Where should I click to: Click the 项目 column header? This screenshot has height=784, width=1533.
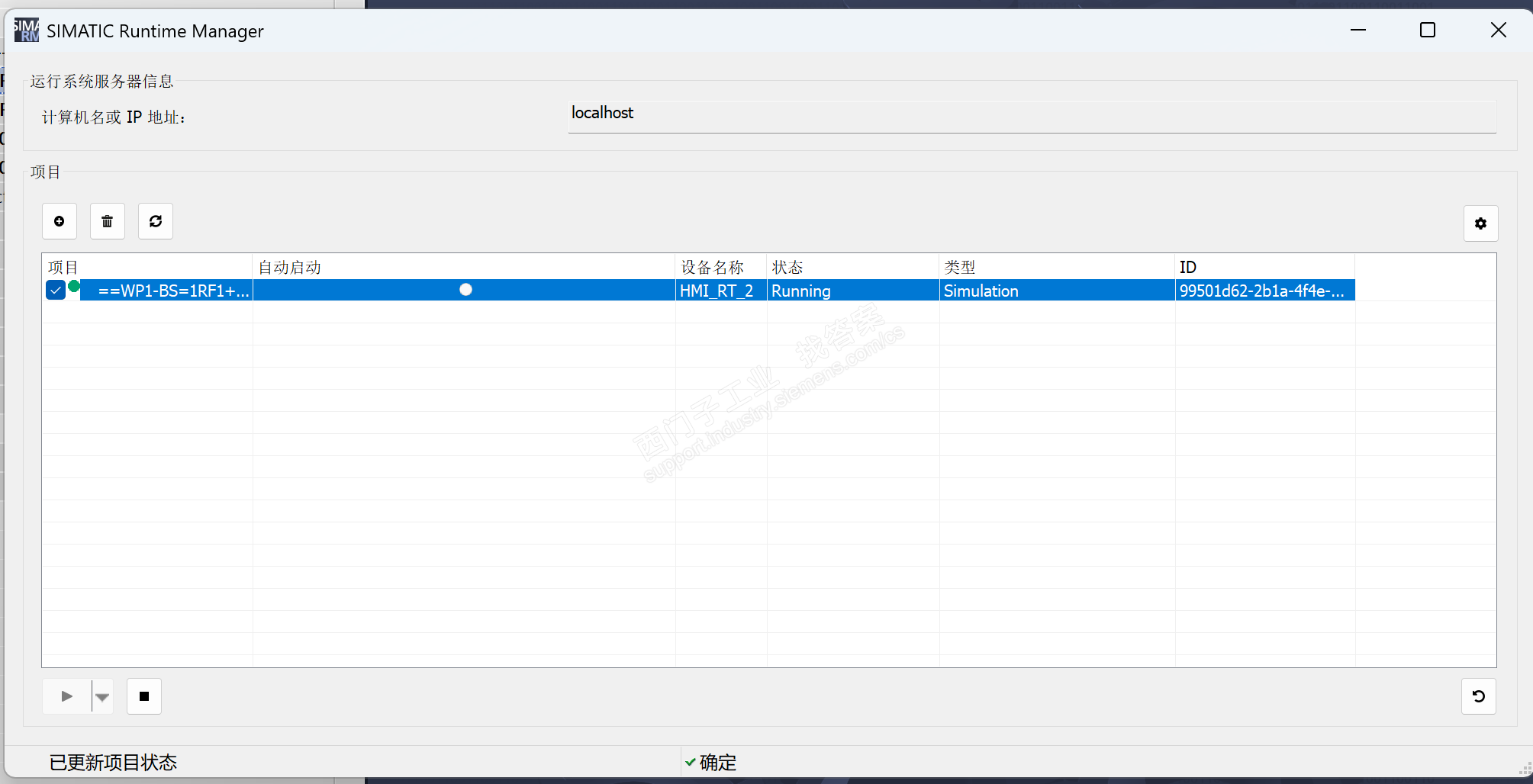click(147, 267)
